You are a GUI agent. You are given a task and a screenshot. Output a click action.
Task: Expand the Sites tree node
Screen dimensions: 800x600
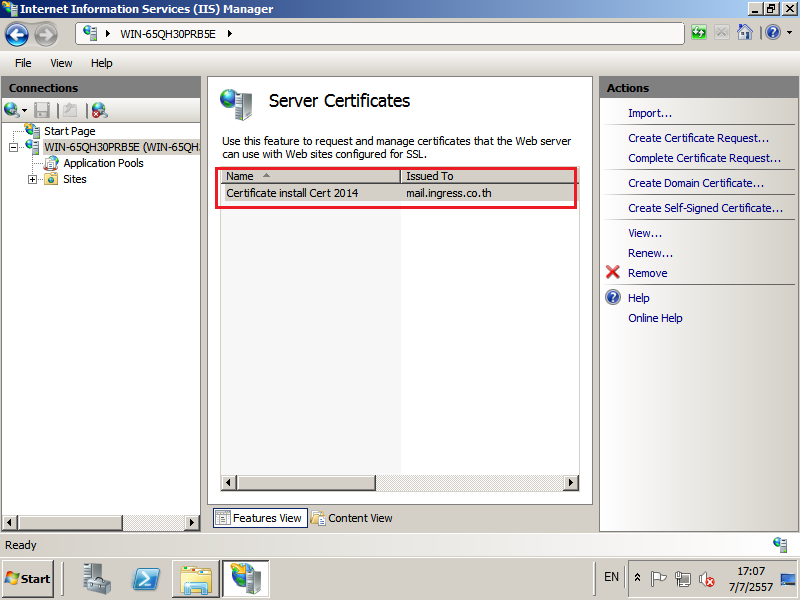tap(33, 180)
